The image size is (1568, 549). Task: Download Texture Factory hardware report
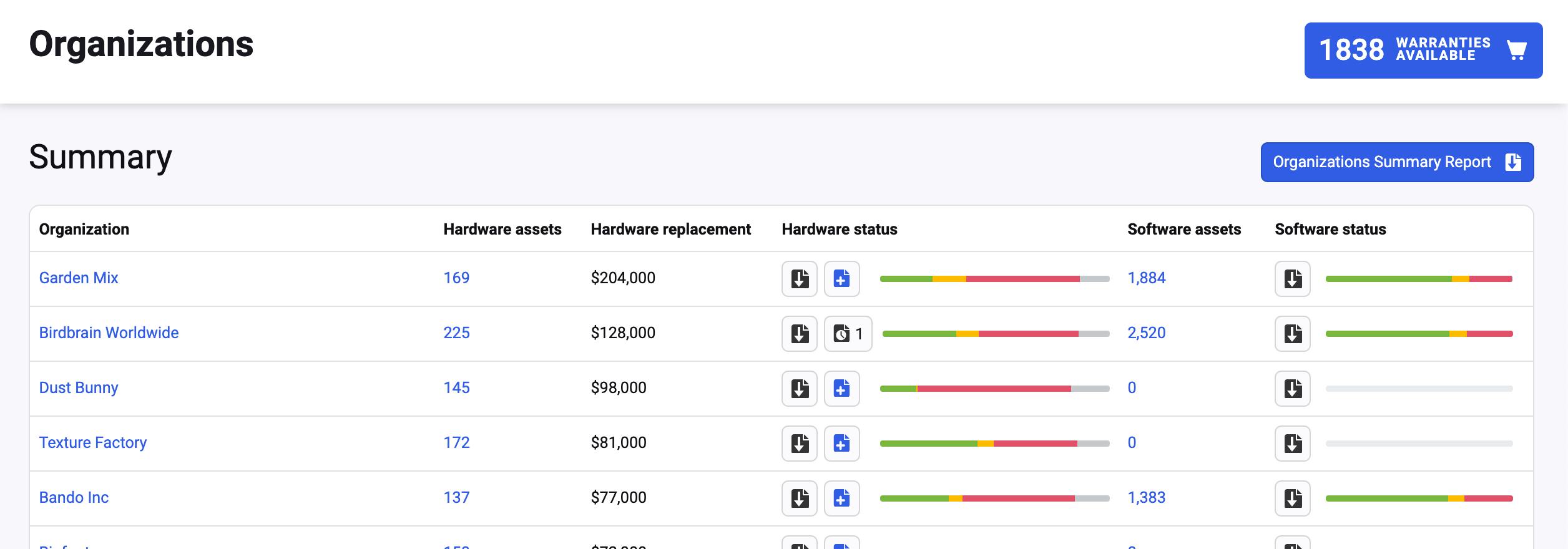pyautogui.click(x=800, y=444)
